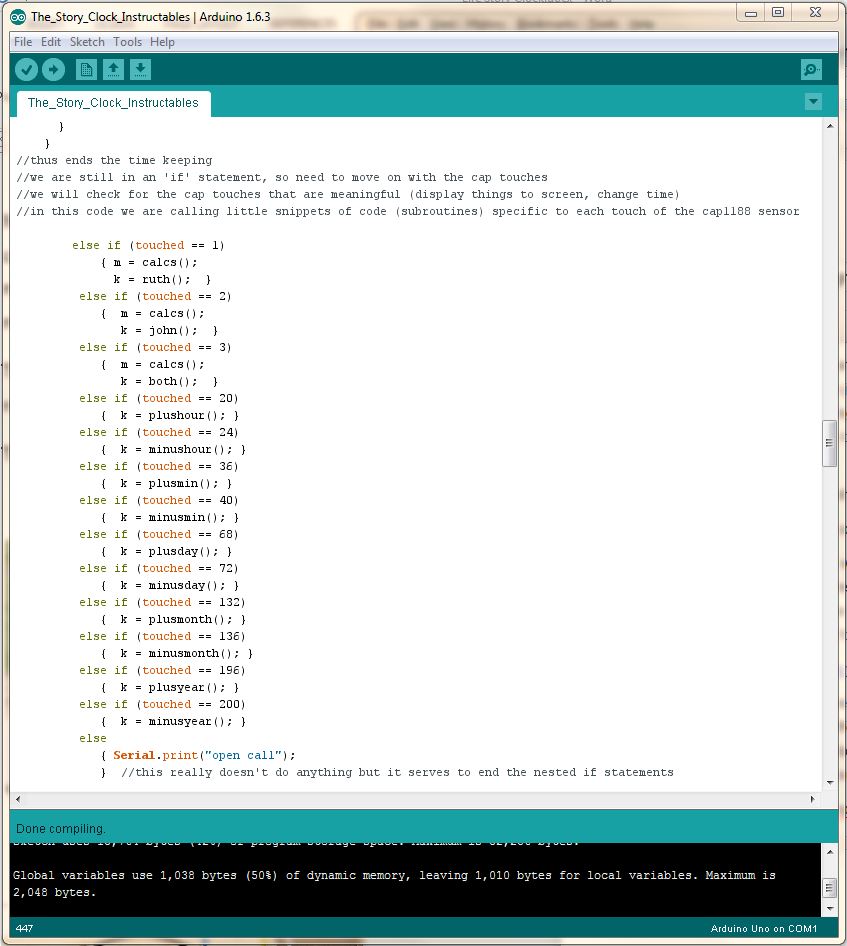Click the Verify sketch checkmark button

click(x=26, y=70)
